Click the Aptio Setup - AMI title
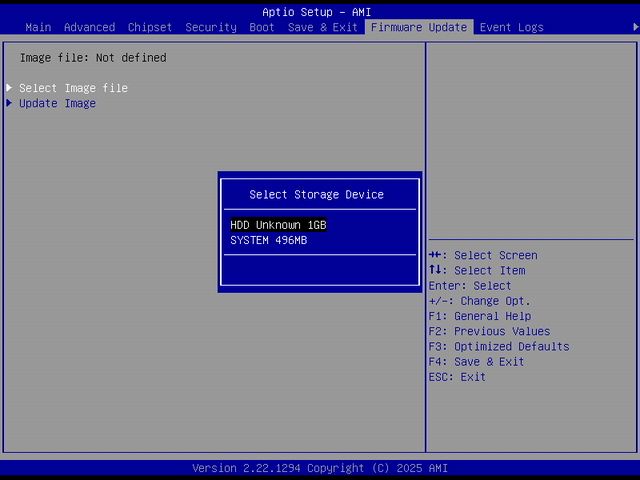This screenshot has width=640, height=480. [317, 12]
